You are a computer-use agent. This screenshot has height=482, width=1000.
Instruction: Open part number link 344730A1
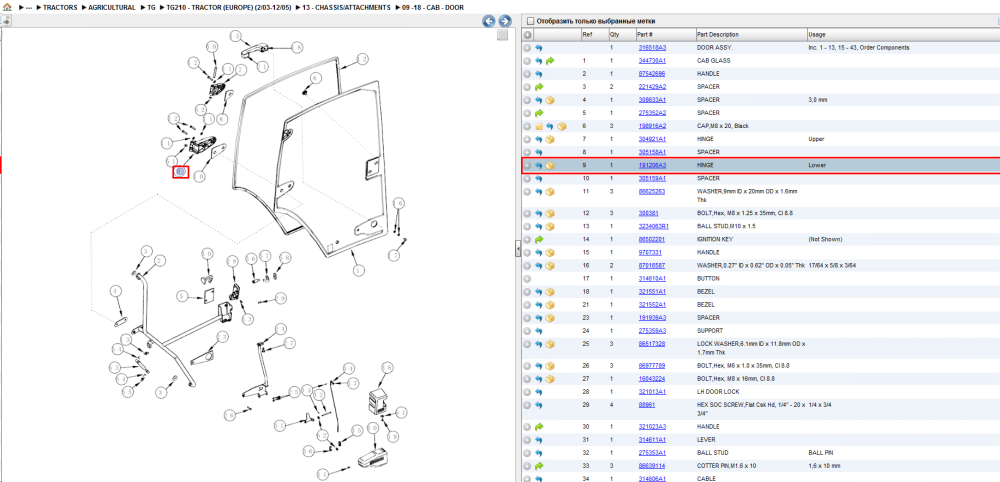[x=652, y=61]
